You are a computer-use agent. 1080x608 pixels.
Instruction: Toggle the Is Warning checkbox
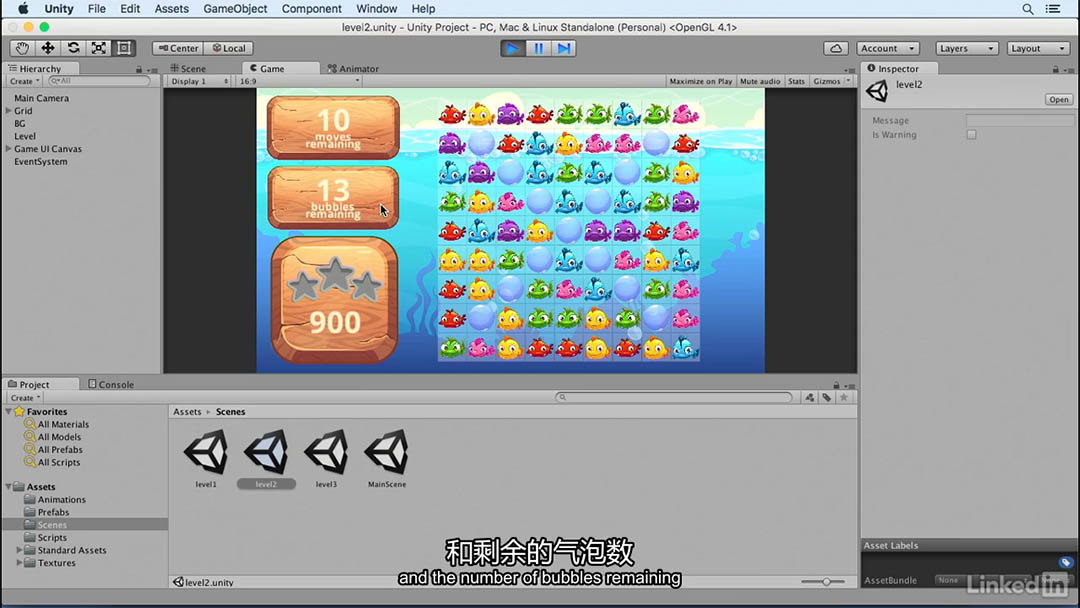pos(971,135)
